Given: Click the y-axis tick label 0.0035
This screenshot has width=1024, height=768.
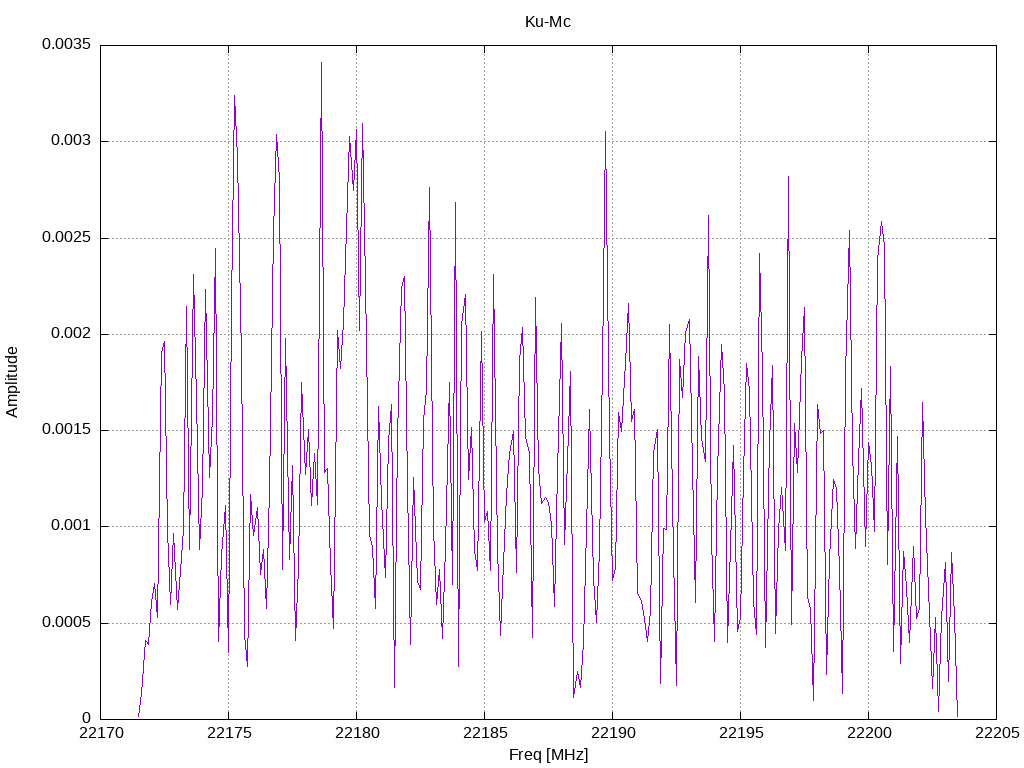Looking at the screenshot, I should 67,44.
